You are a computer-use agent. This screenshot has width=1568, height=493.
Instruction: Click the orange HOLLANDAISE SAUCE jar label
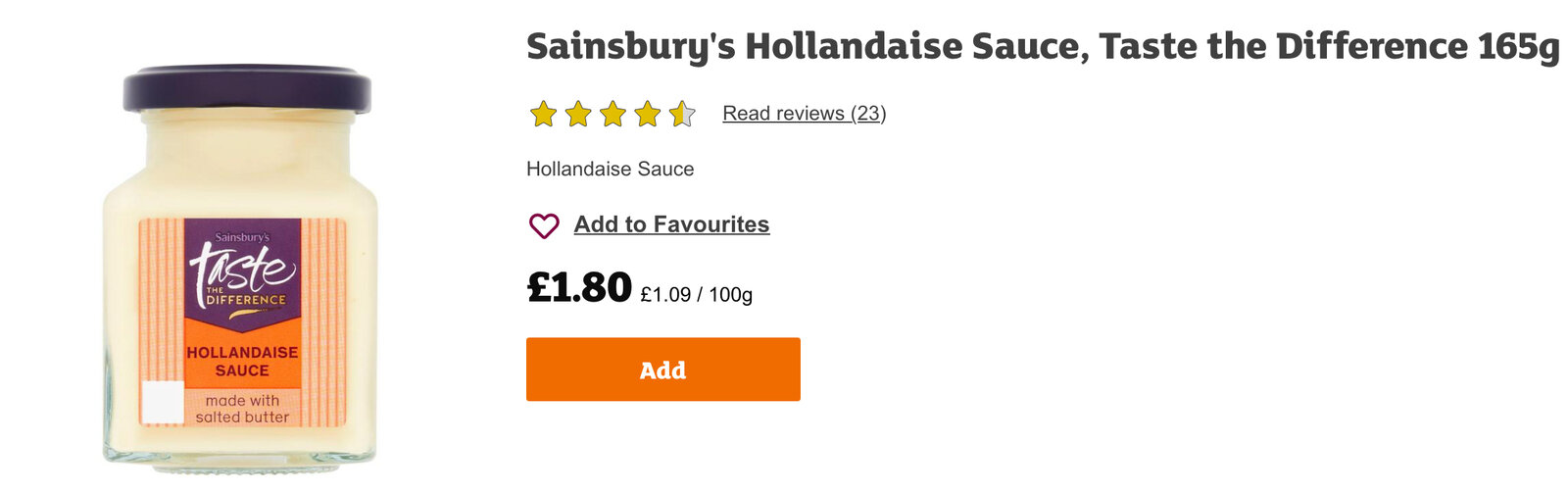click(242, 361)
